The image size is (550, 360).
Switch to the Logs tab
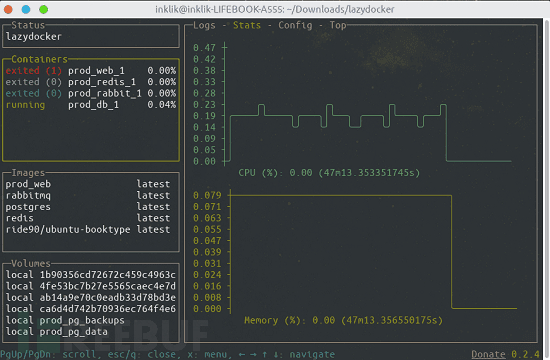(x=204, y=25)
